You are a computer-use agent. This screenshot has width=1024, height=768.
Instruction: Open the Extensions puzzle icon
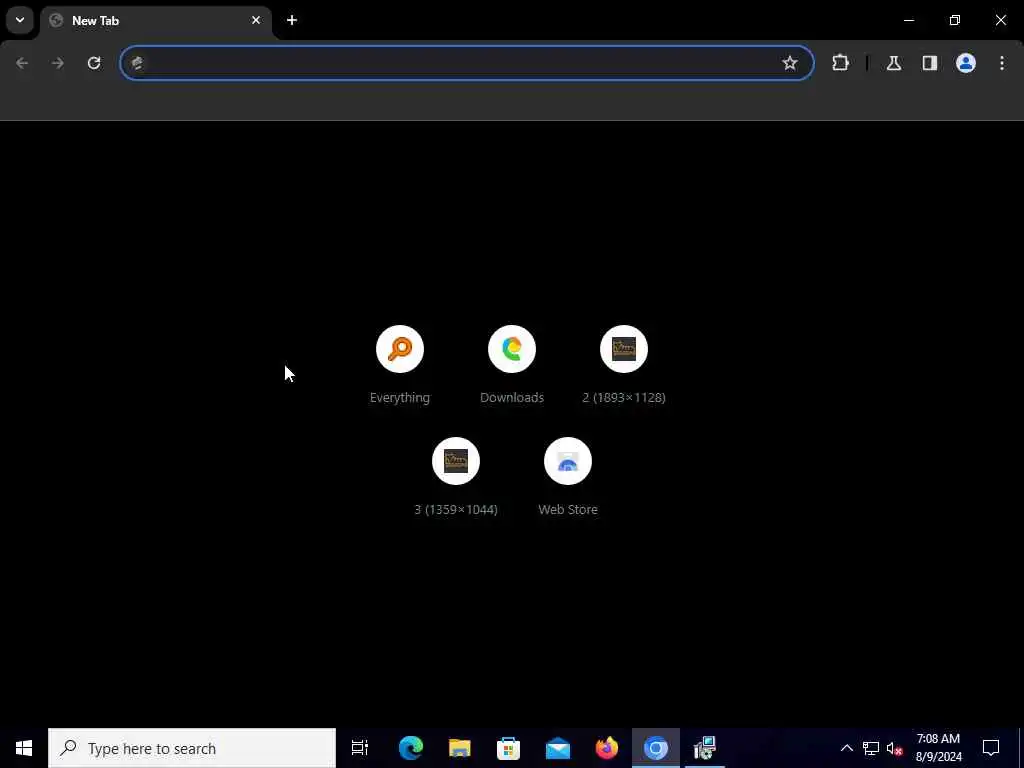click(x=840, y=63)
